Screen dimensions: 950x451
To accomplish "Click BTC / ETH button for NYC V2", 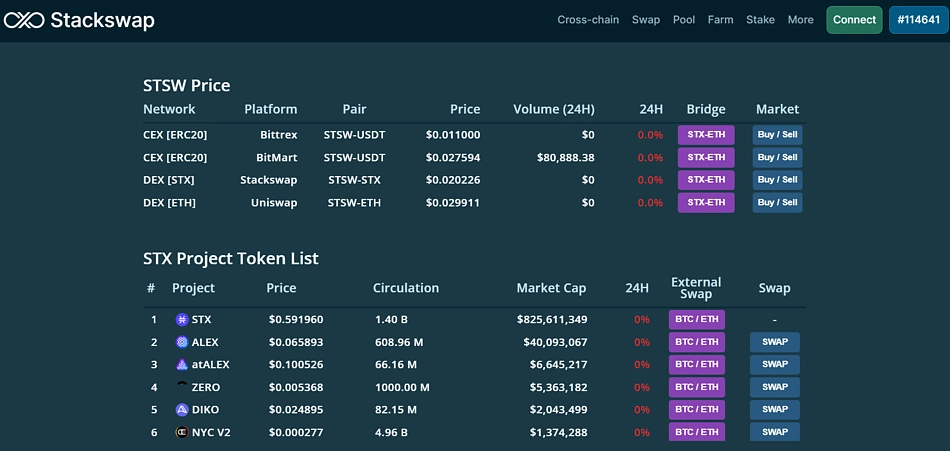I will pyautogui.click(x=697, y=432).
